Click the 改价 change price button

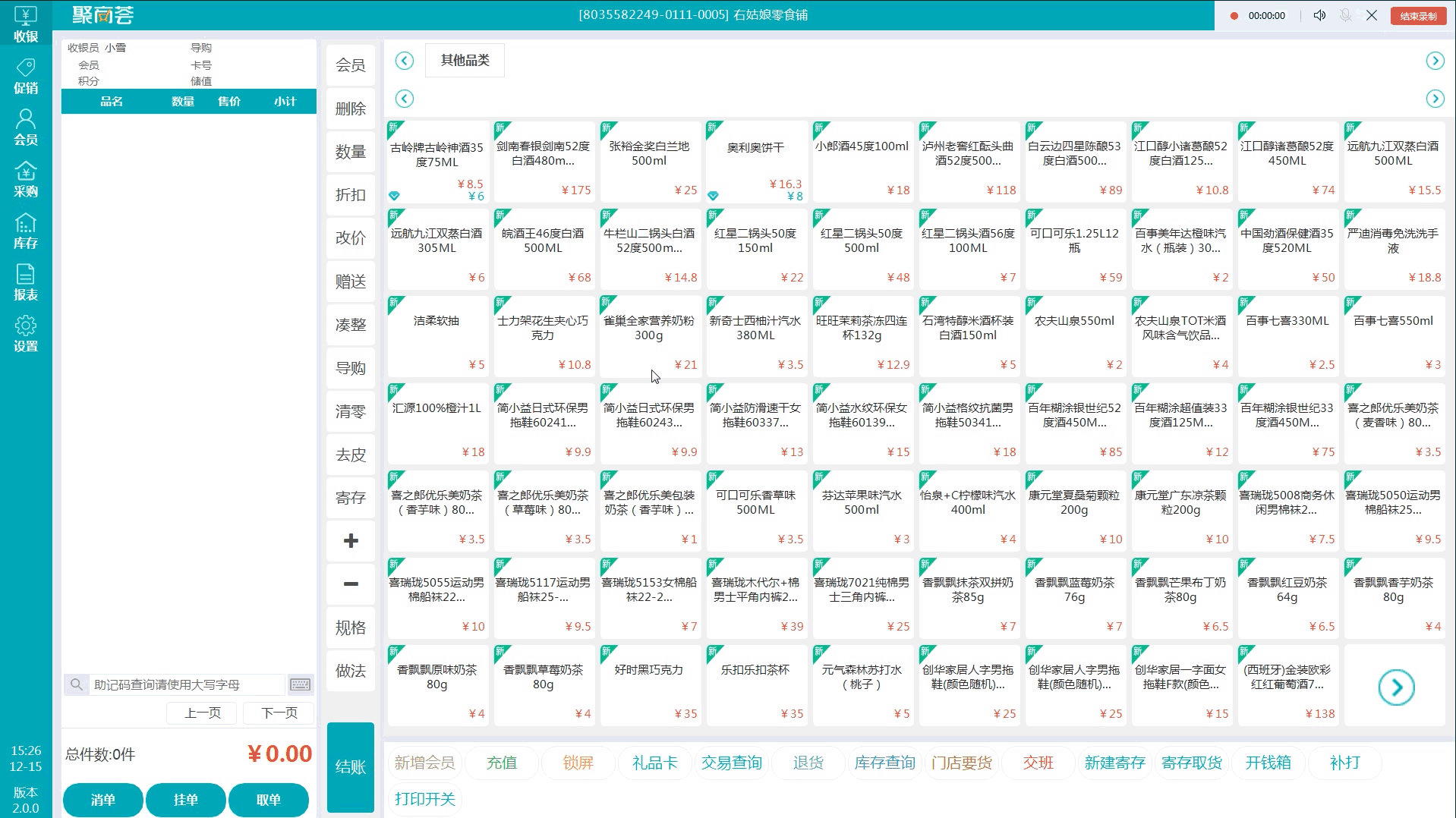point(351,238)
